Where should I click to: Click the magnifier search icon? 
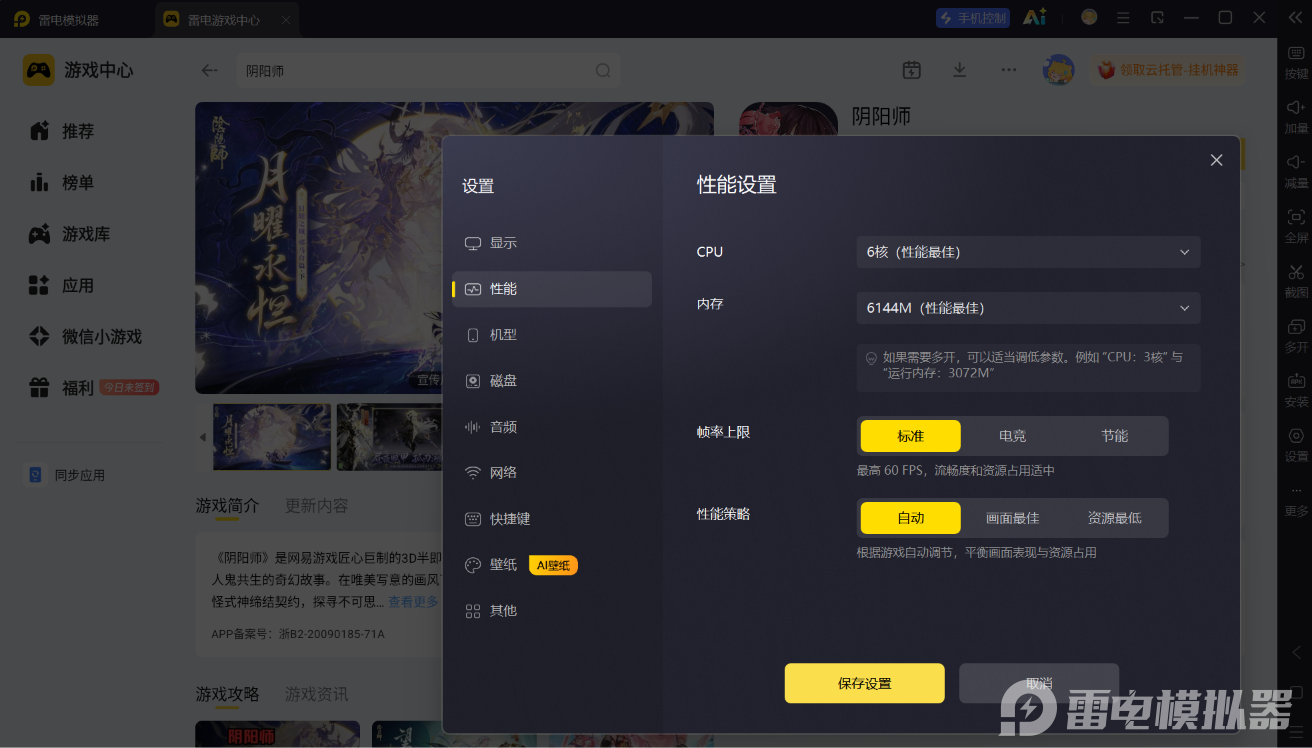603,71
